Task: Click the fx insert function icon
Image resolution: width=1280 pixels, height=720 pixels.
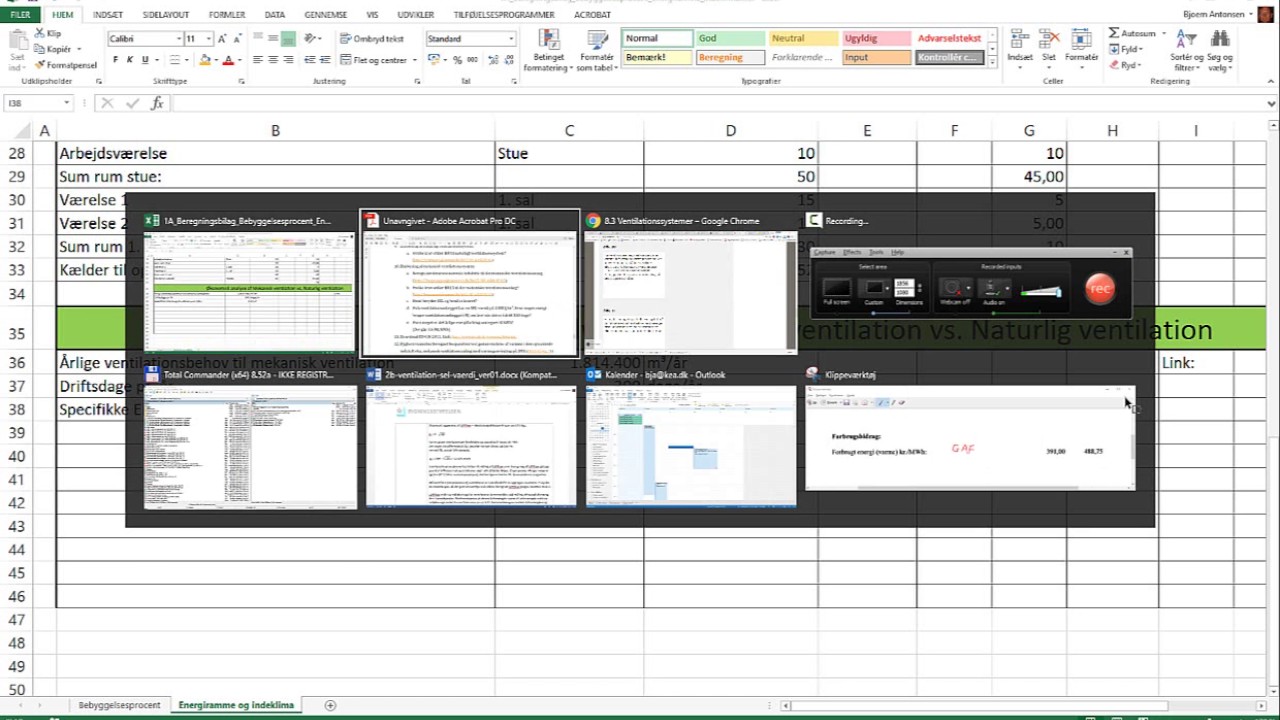Action: pyautogui.click(x=157, y=103)
